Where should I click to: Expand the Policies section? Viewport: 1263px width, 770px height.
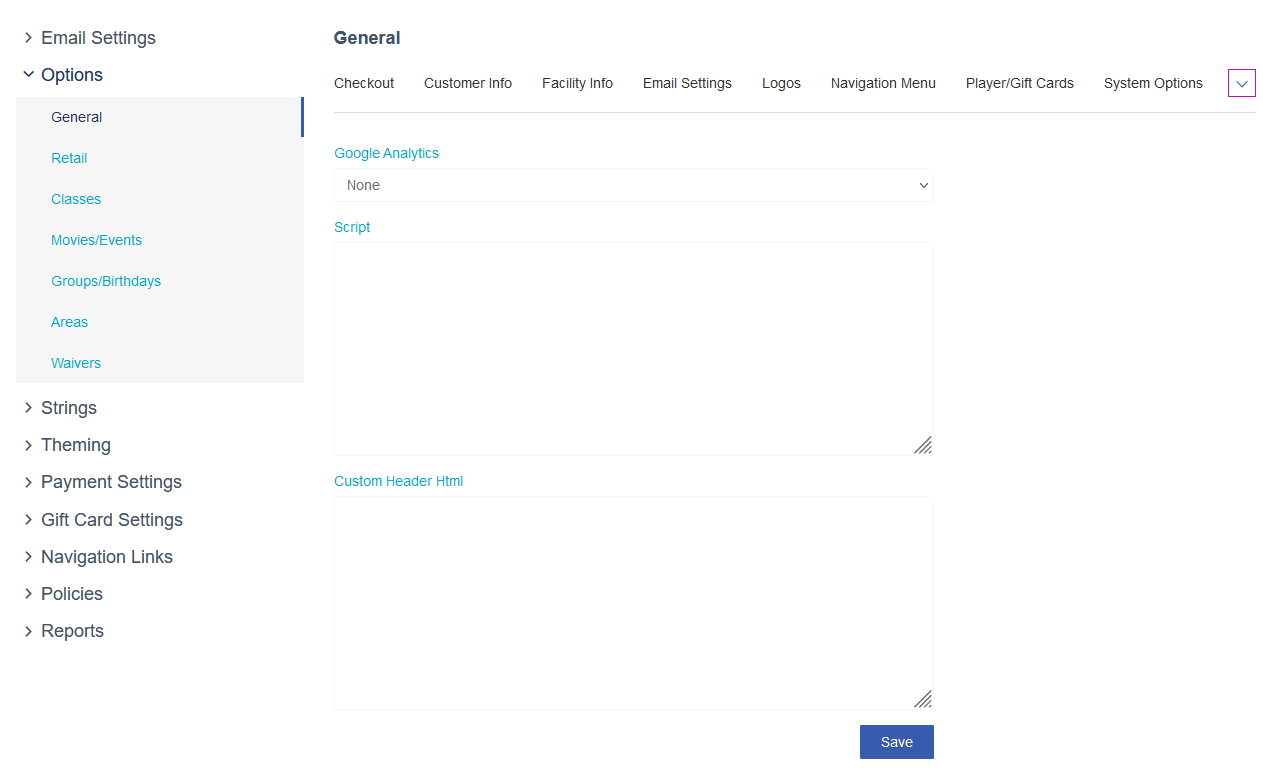pos(63,594)
